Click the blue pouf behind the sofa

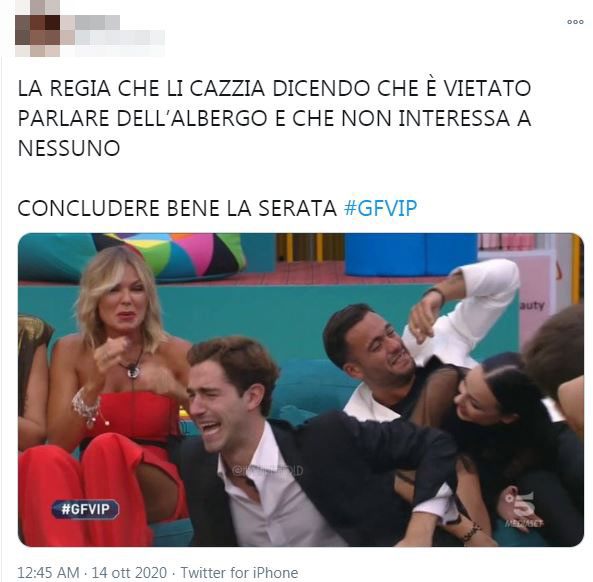[x=410, y=254]
